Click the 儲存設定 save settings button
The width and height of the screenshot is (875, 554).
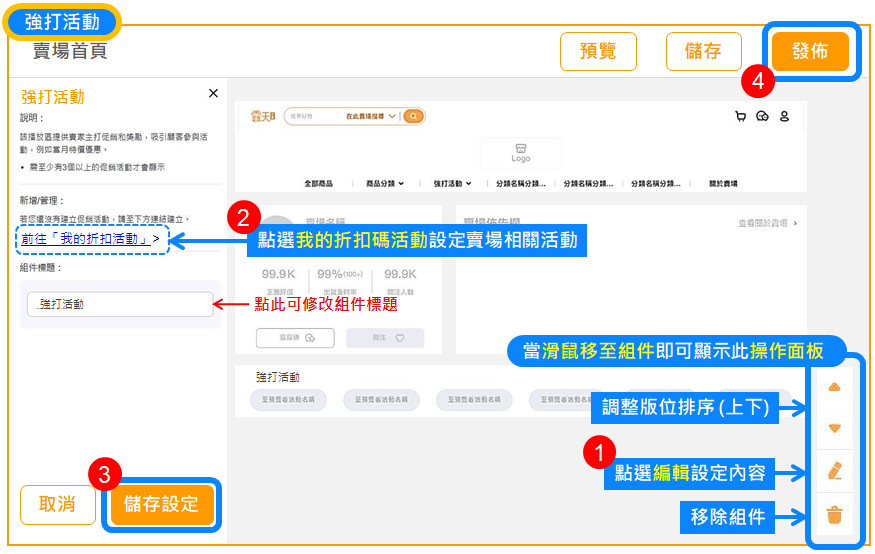pyautogui.click(x=162, y=504)
